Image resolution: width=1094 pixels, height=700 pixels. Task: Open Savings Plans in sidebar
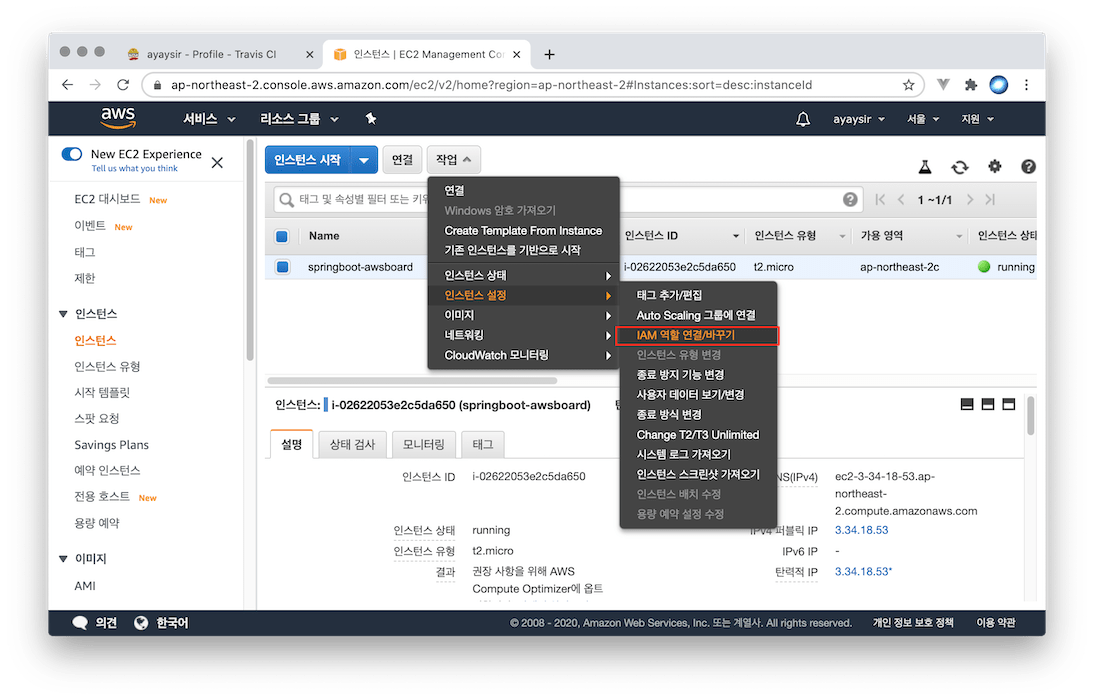pyautogui.click(x=111, y=445)
